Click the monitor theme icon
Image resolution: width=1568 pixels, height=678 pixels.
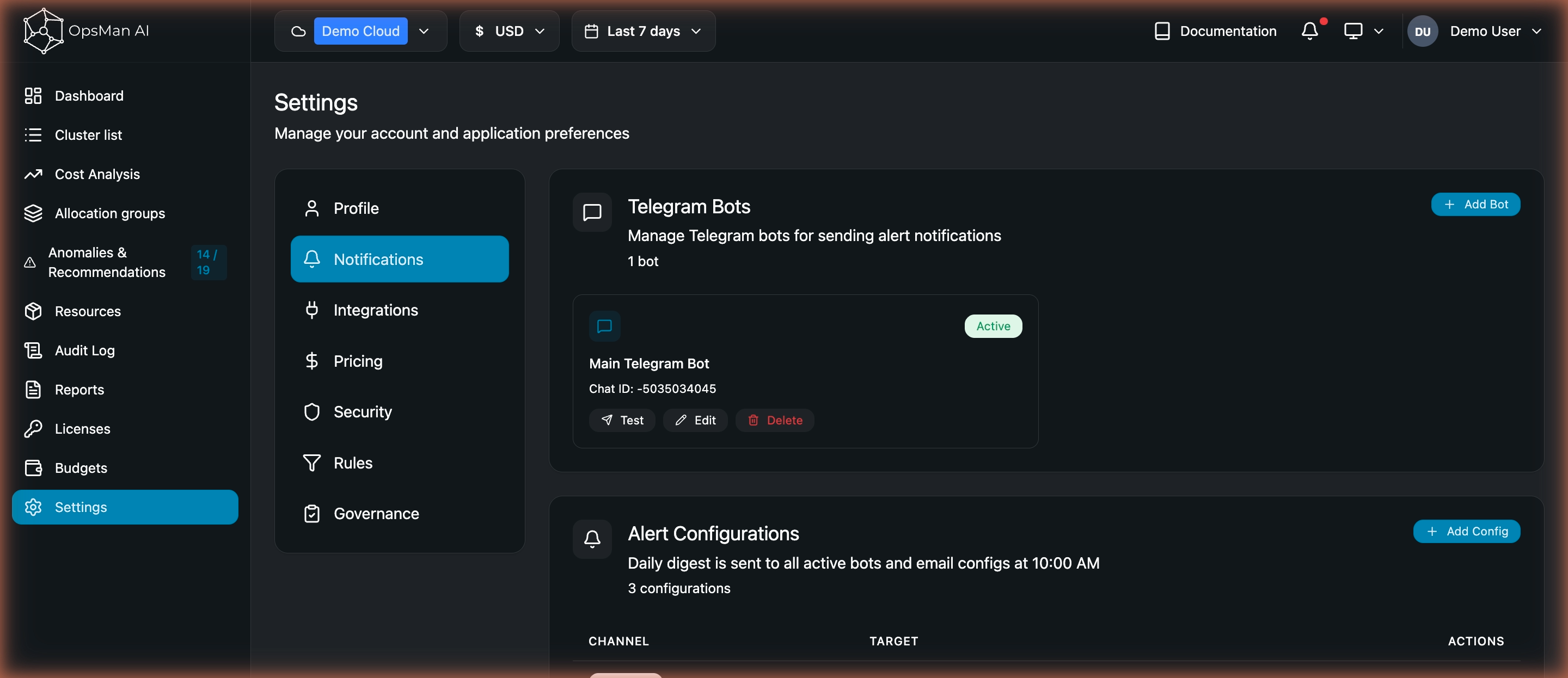click(x=1353, y=31)
